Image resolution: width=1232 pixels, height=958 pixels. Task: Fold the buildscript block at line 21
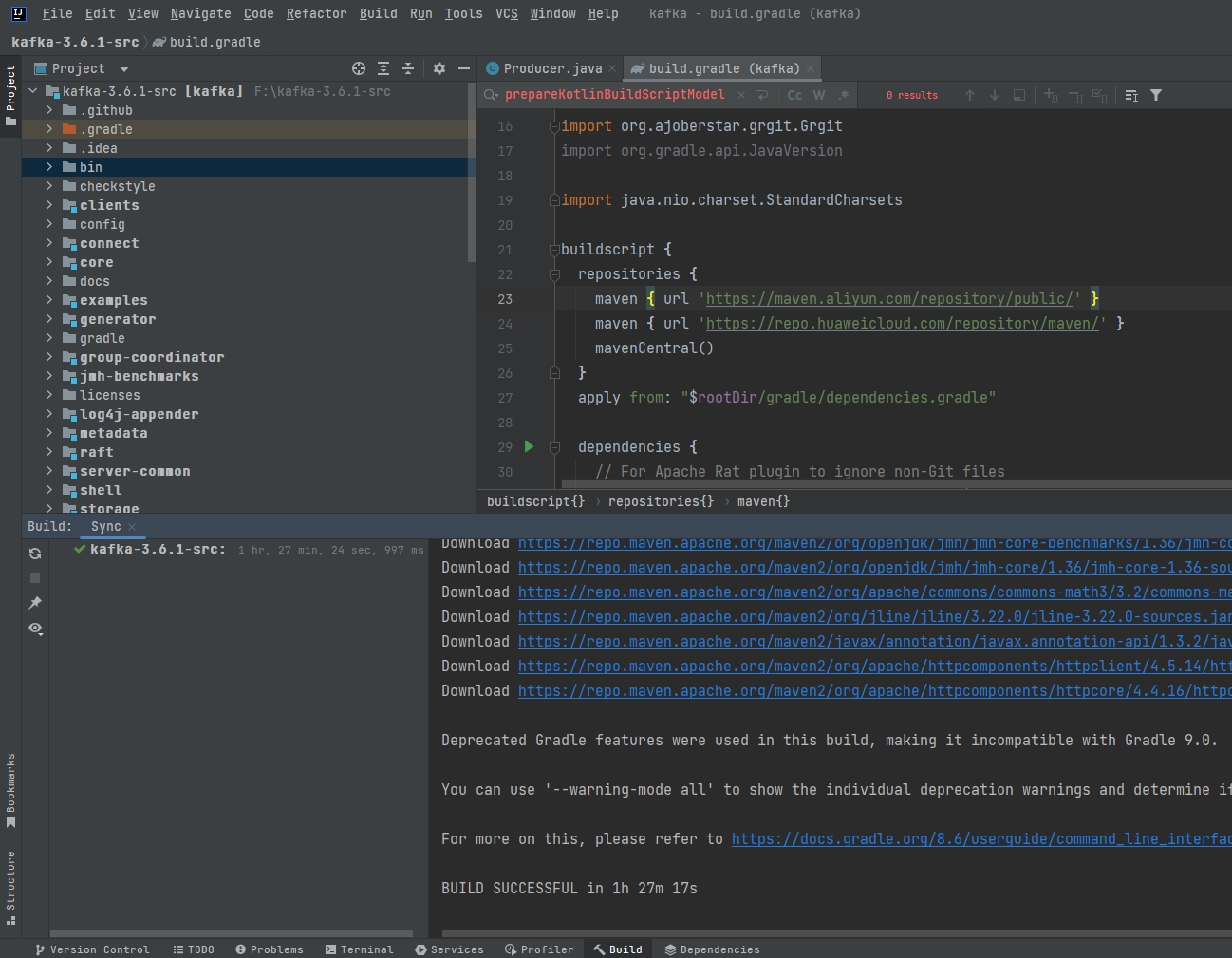(x=554, y=250)
